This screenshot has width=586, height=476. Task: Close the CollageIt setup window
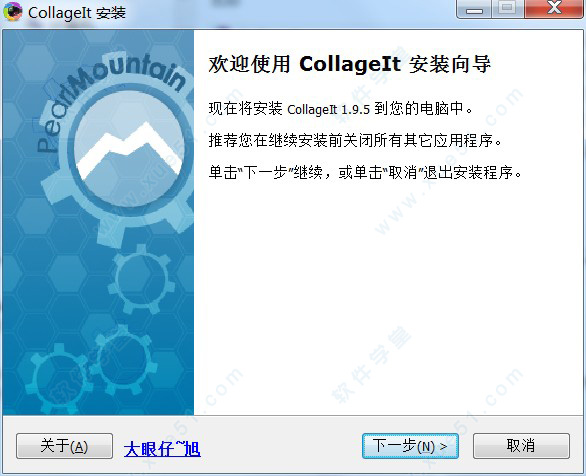[554, 9]
